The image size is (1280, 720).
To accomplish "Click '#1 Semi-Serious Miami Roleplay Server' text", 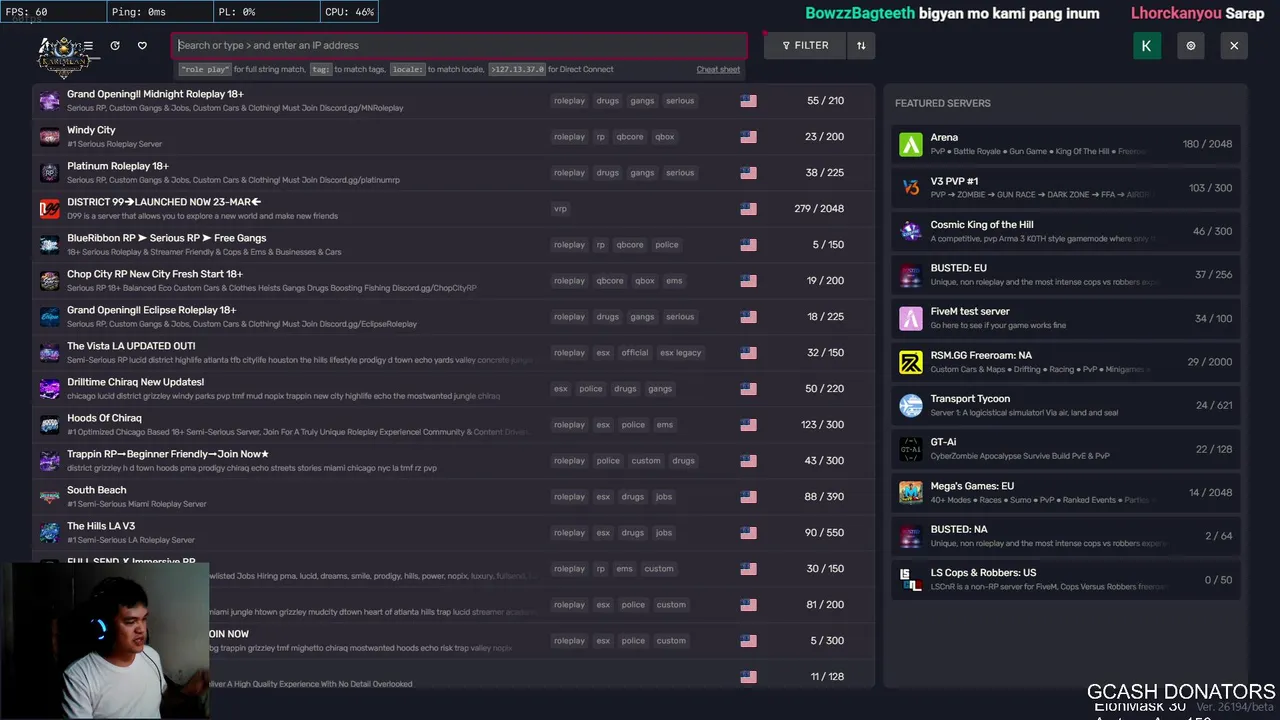I will pos(137,504).
